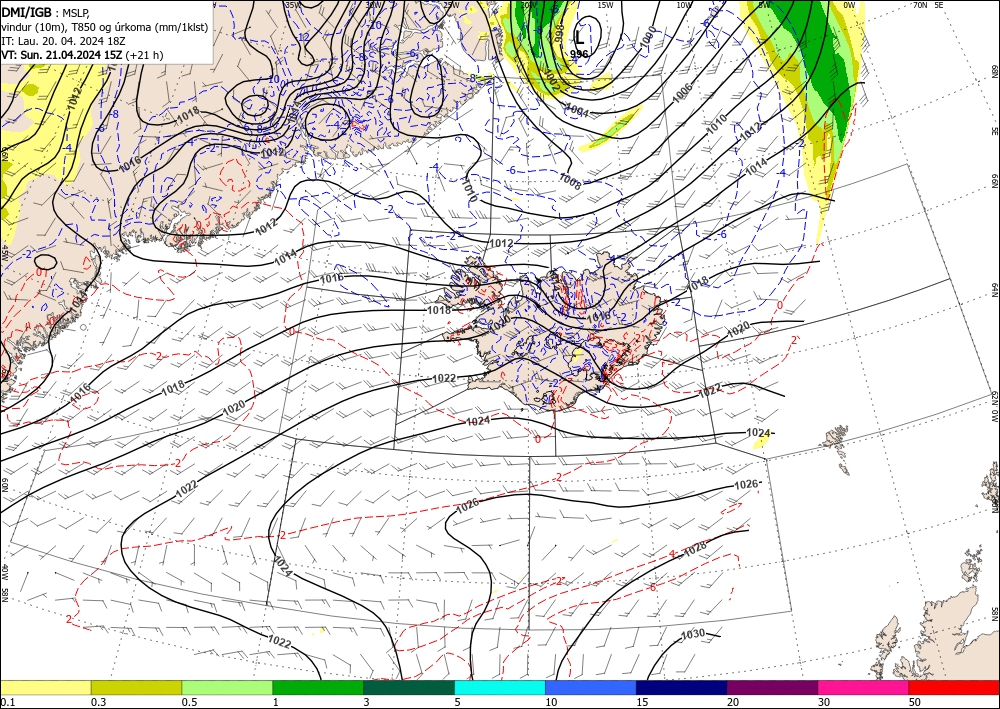1000x709 pixels.
Task: Click the 1030 isobar label
Action: tap(693, 634)
